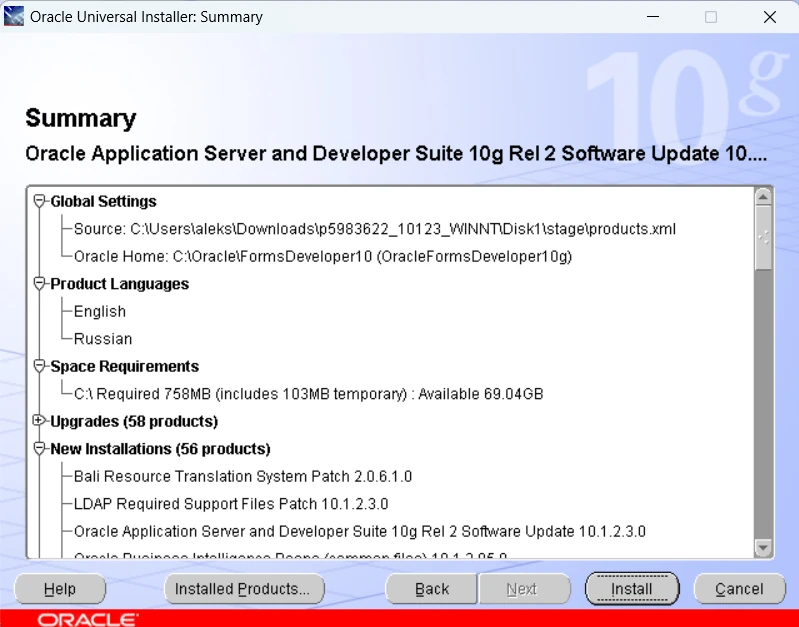This screenshot has width=799, height=627.
Task: Select Bali Resource Translation System Patch row
Action: [243, 477]
